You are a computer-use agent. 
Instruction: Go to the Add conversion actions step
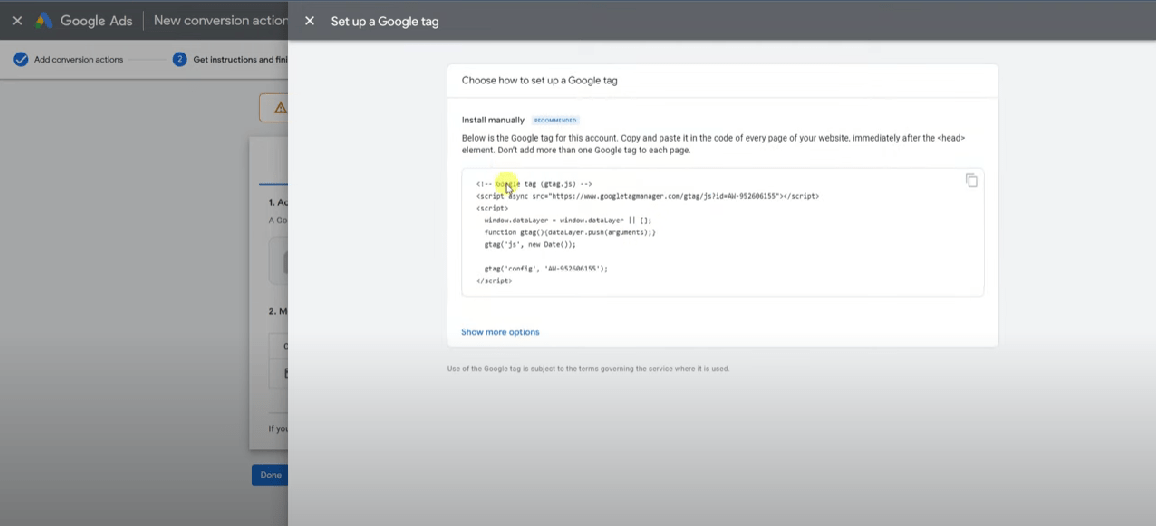coord(78,60)
